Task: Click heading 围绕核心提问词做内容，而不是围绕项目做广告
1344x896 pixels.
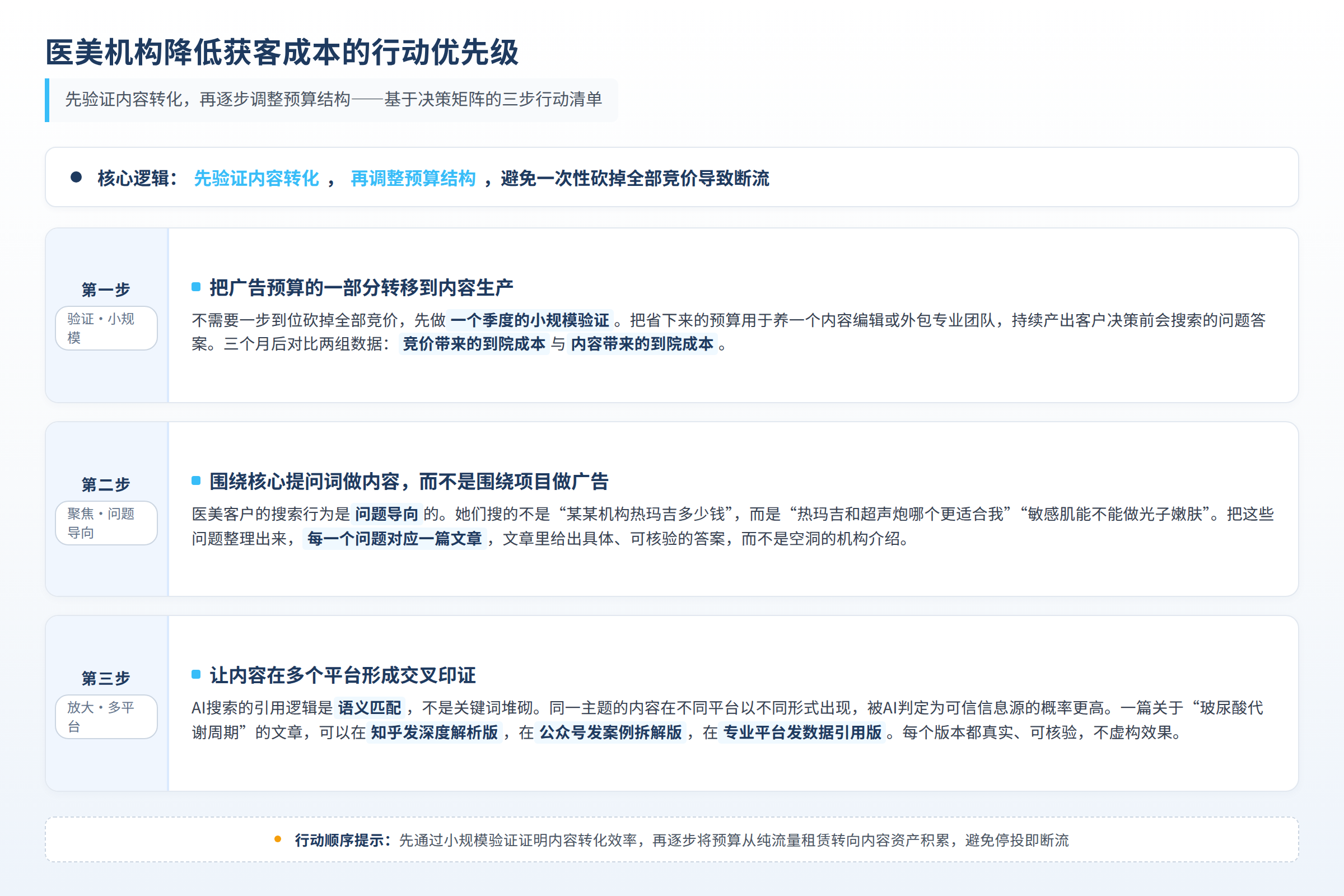Action: point(409,482)
